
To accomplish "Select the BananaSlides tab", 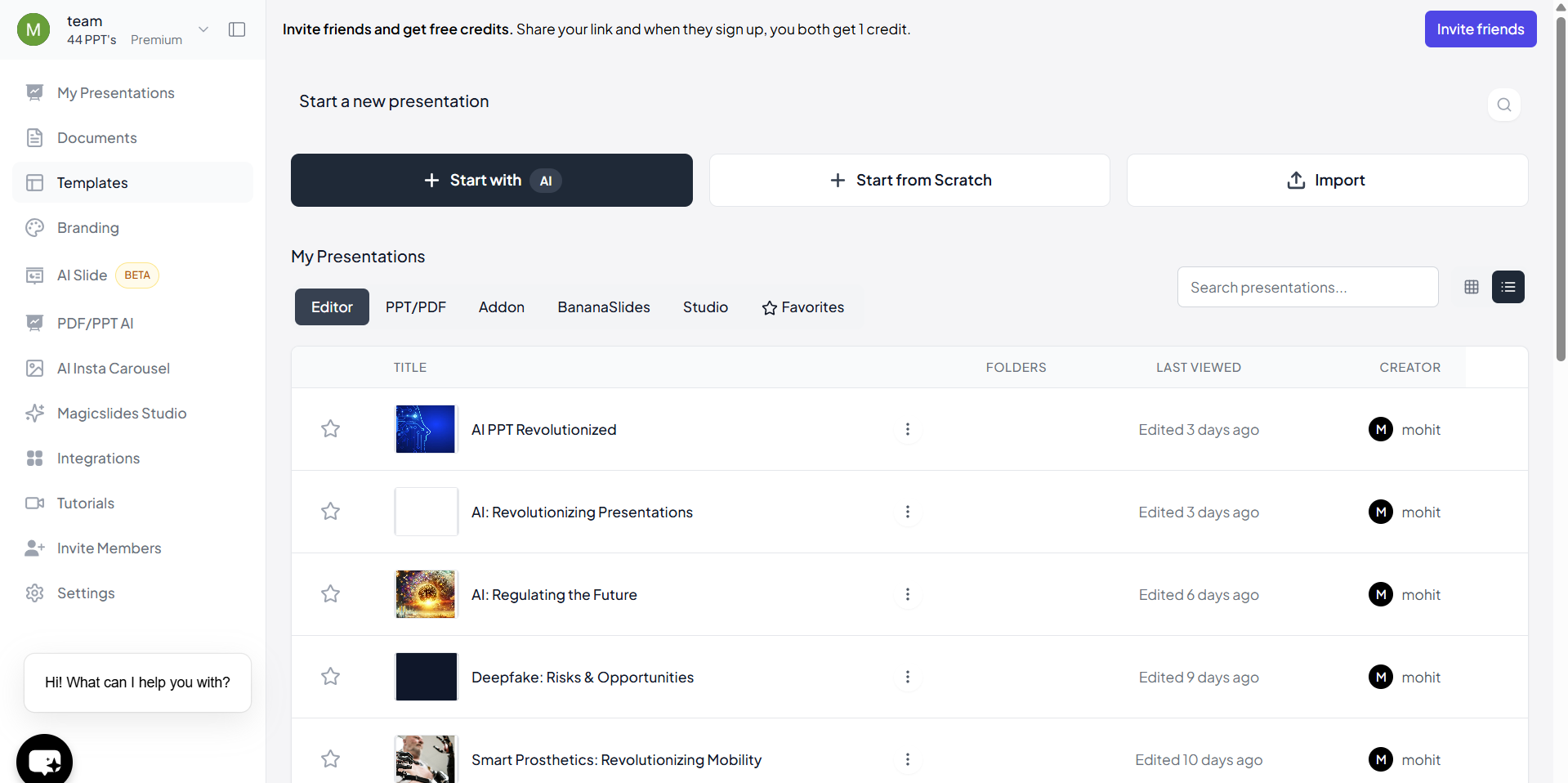I will click(x=604, y=307).
